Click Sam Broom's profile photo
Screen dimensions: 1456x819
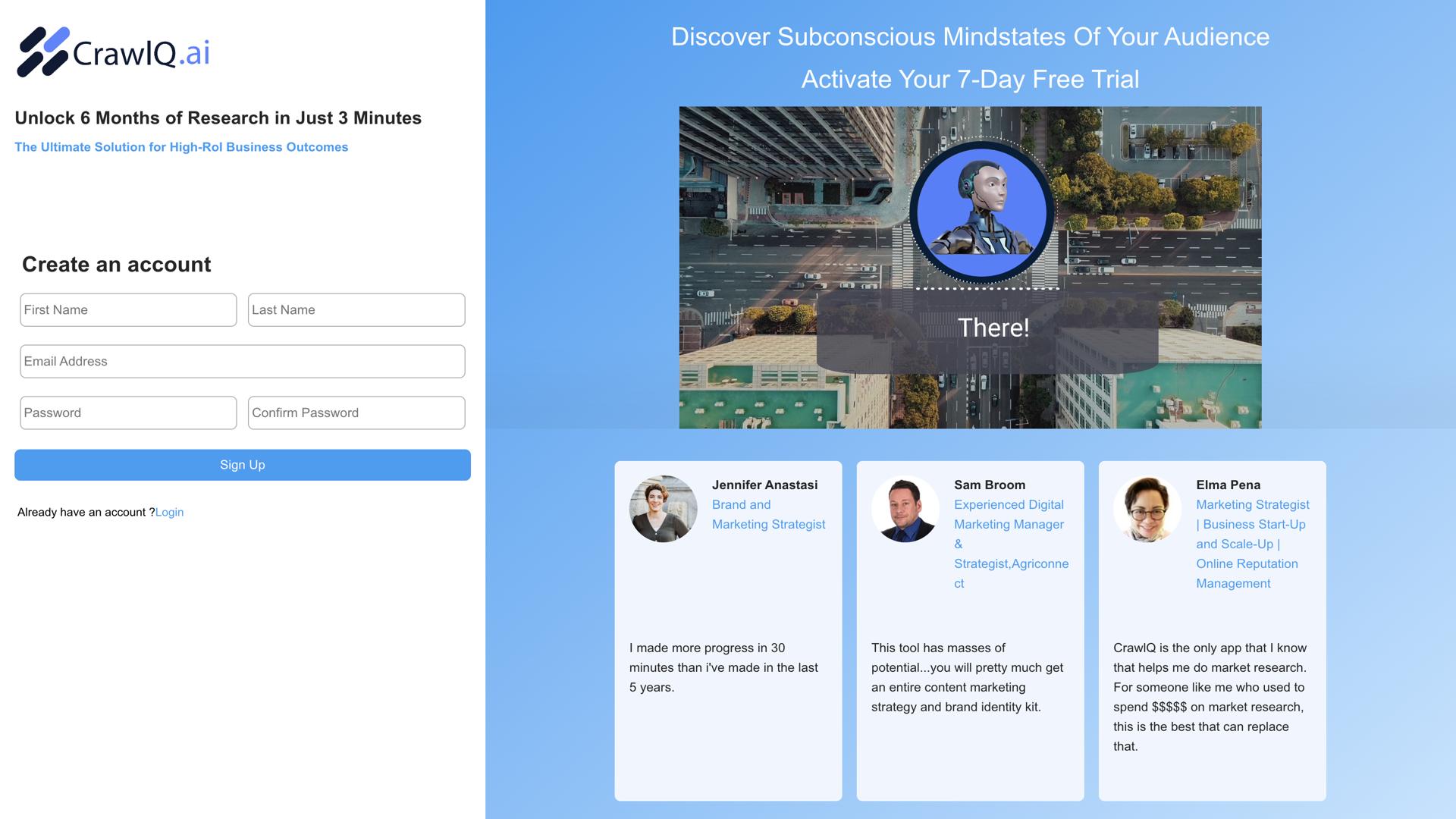[905, 509]
